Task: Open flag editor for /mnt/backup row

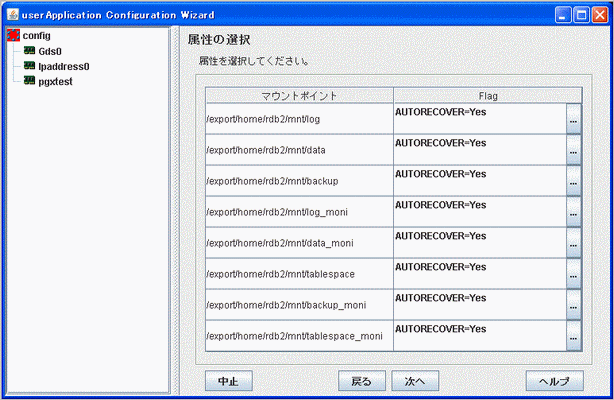Action: (573, 181)
